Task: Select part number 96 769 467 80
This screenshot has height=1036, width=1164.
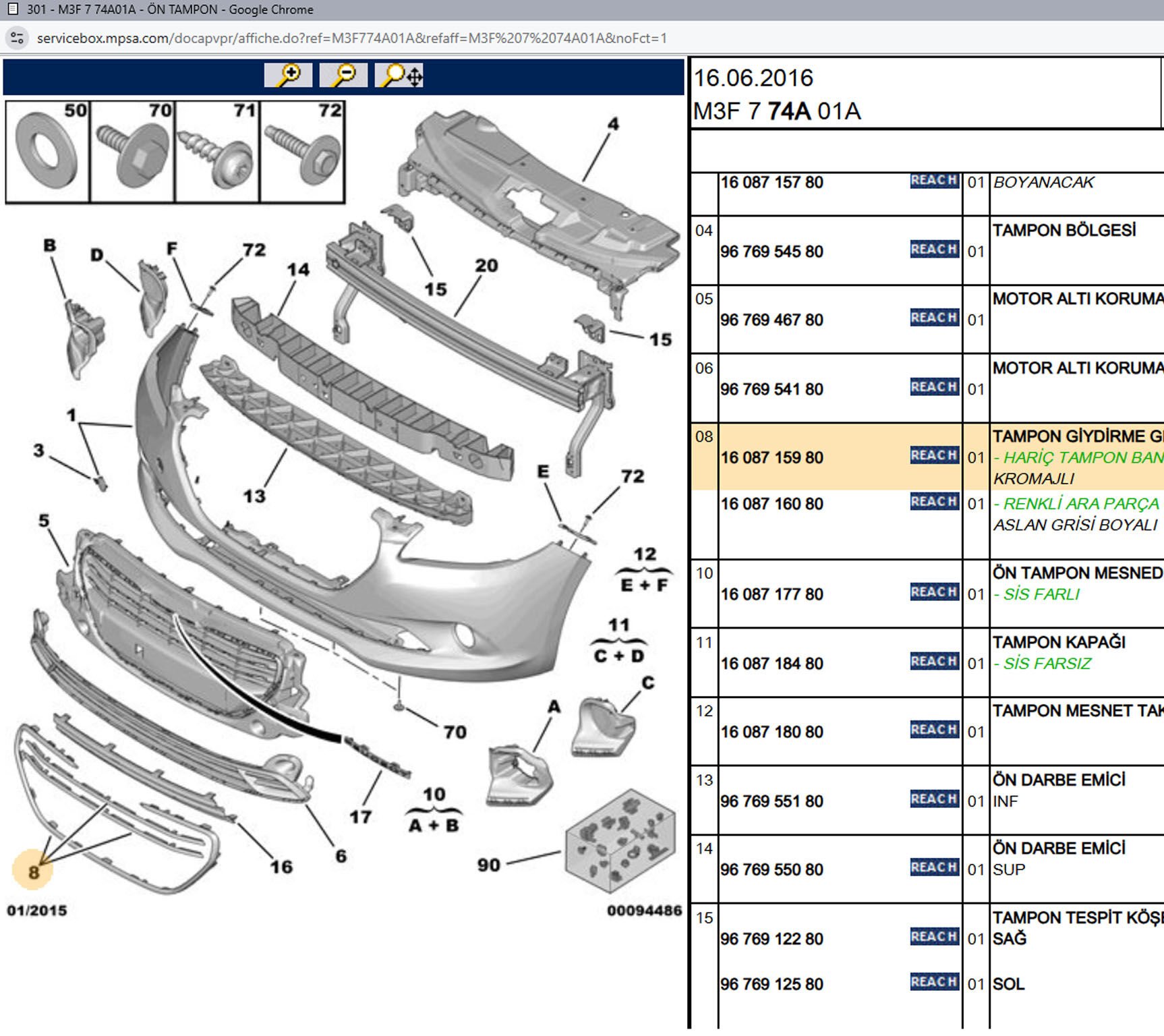Action: tap(772, 320)
